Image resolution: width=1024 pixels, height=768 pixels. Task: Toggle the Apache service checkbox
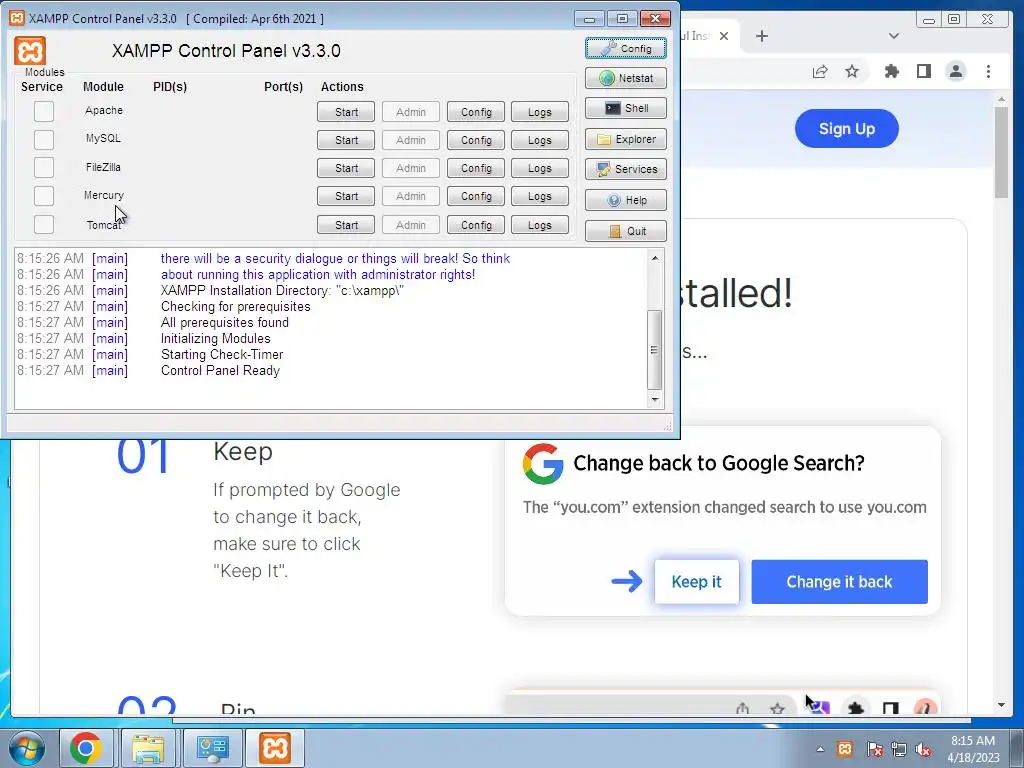click(x=44, y=112)
